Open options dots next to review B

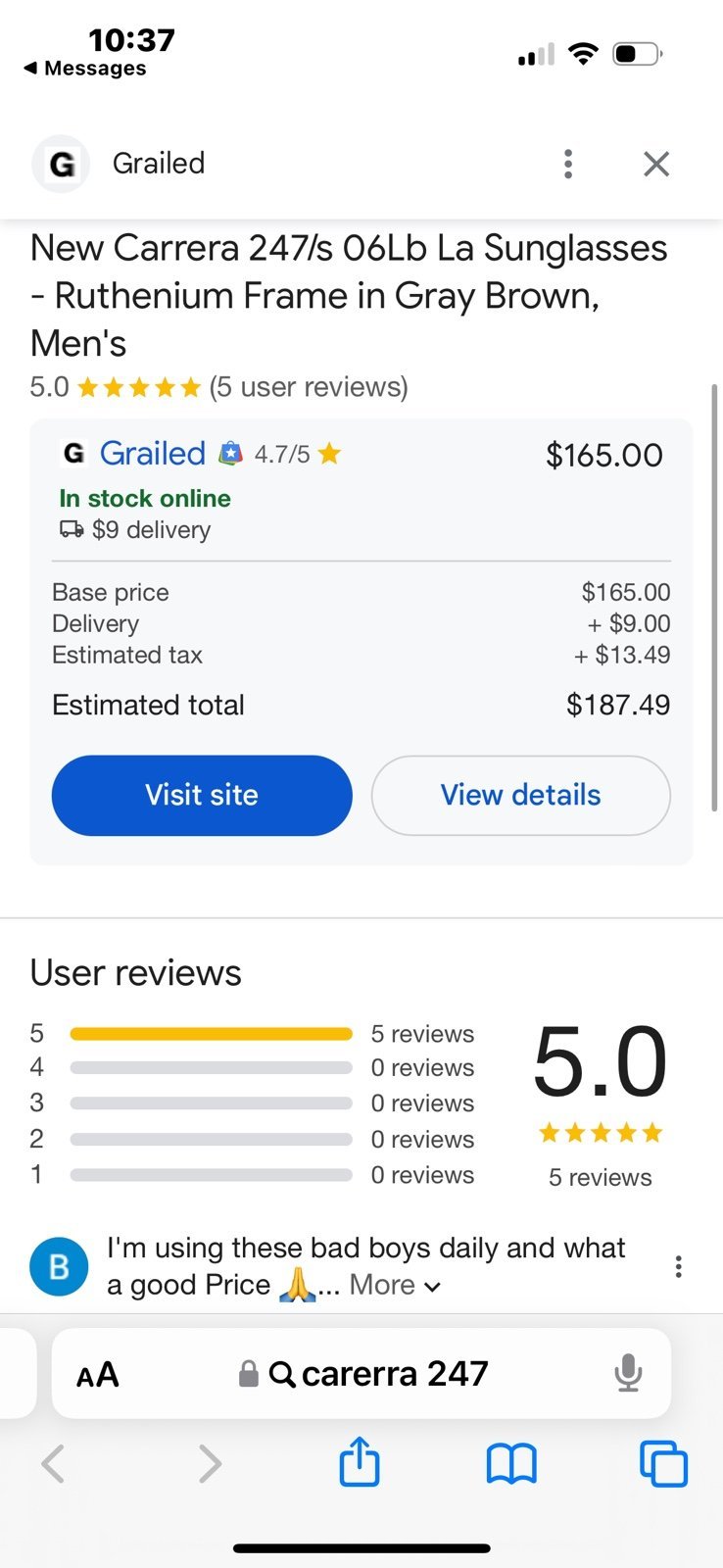(678, 1266)
